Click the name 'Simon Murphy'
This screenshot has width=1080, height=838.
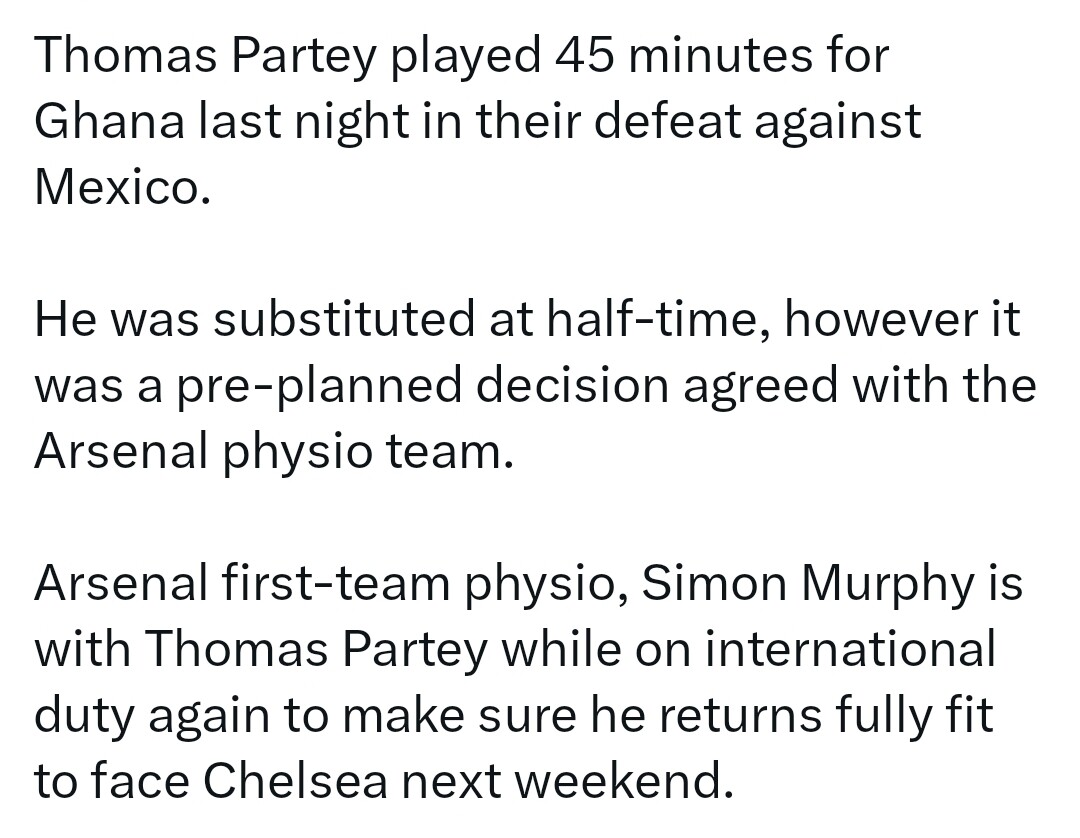809,585
